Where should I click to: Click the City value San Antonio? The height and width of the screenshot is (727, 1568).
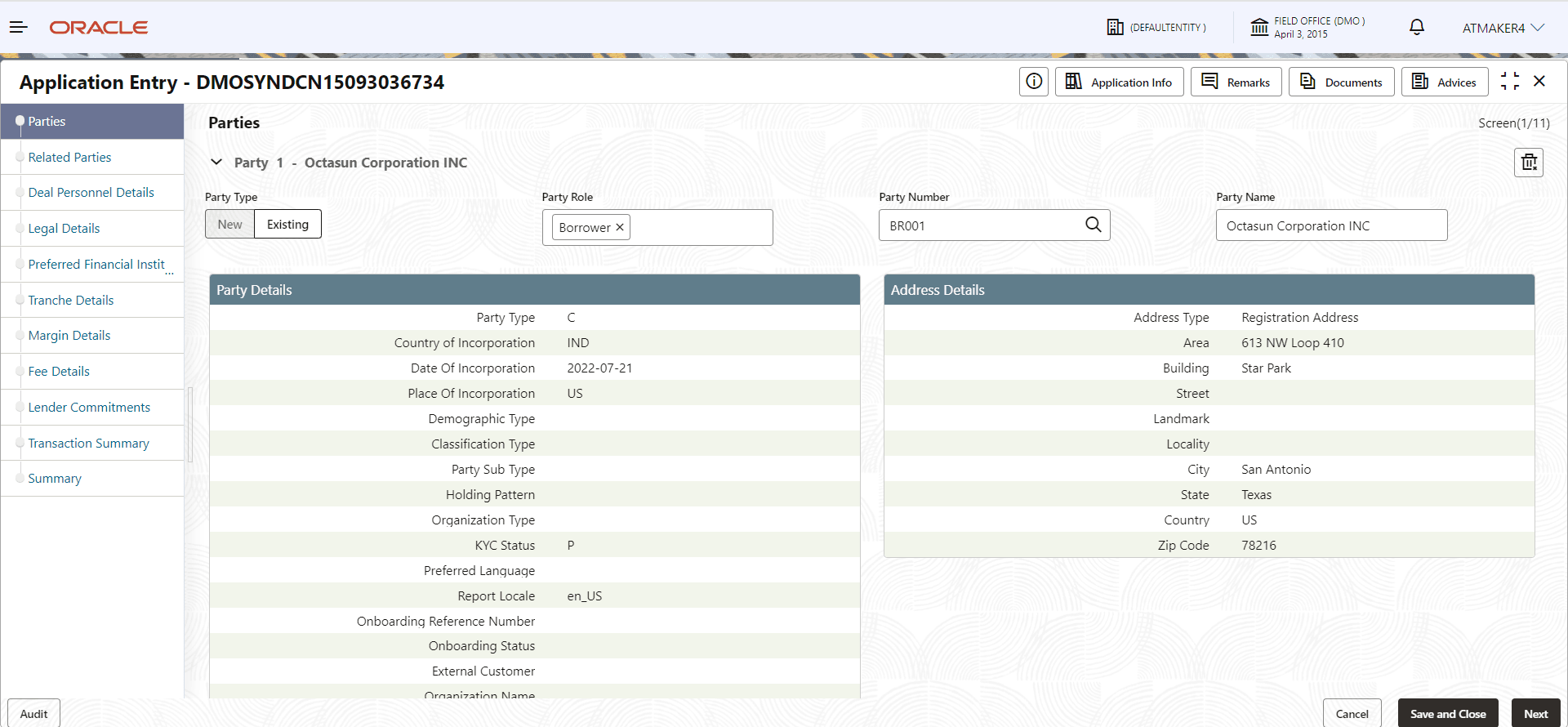click(1276, 470)
